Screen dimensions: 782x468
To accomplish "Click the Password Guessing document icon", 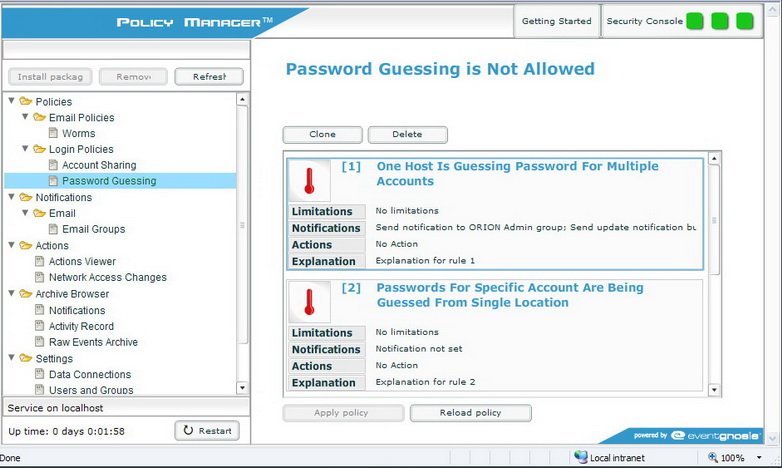I will [x=53, y=181].
